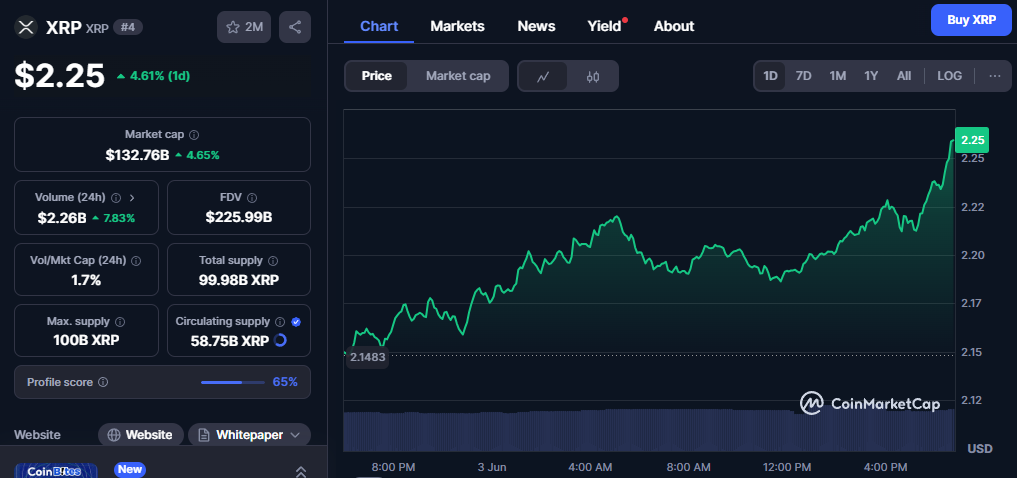Click the 4.65% market cap change
The image size is (1017, 478).
tap(203, 156)
